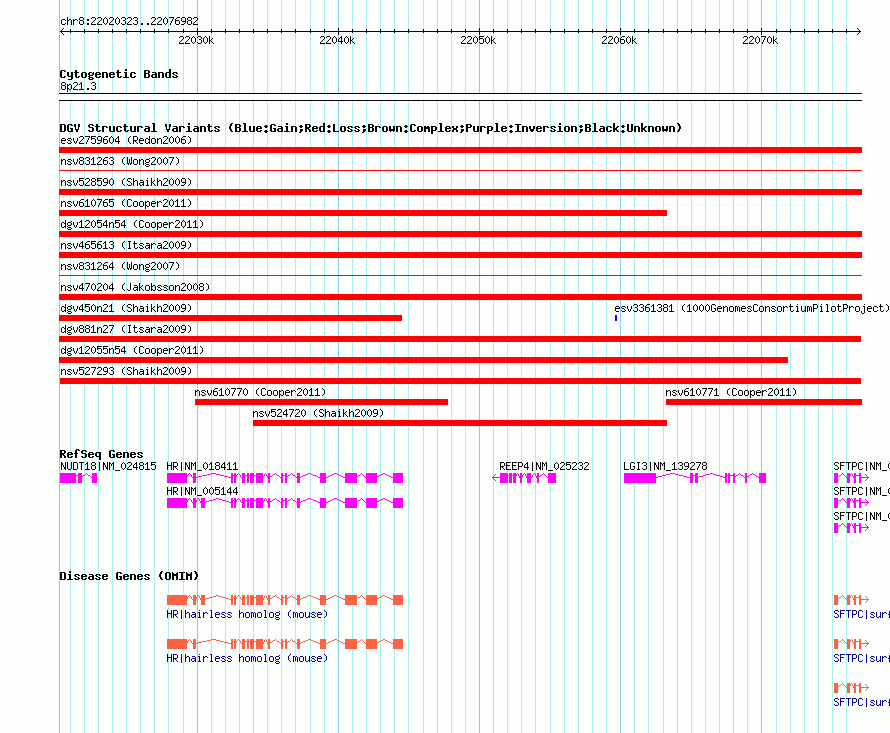This screenshot has width=890, height=733.
Task: Click the 22070k ruler position
Action: point(760,40)
